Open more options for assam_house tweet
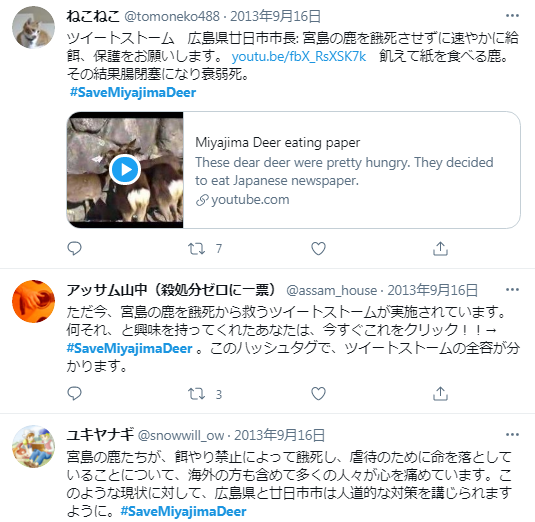Screen dimensions: 535x522 pyautogui.click(x=512, y=290)
